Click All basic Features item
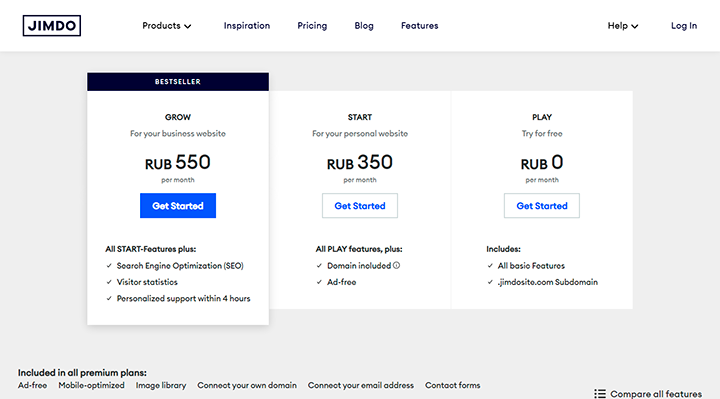720x399 pixels. click(531, 266)
